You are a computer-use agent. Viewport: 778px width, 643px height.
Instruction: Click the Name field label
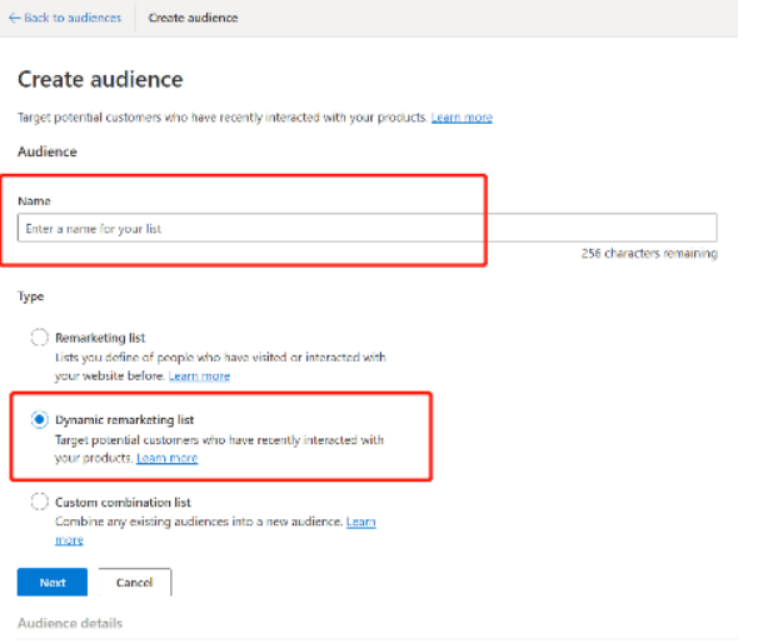click(x=34, y=201)
